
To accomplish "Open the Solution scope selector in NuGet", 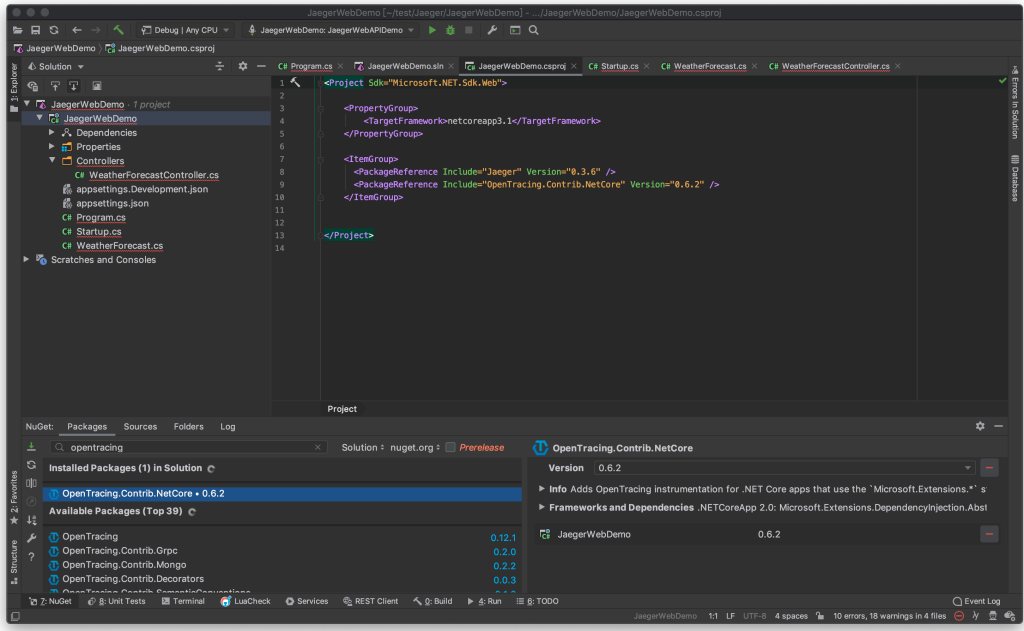I will click(362, 447).
